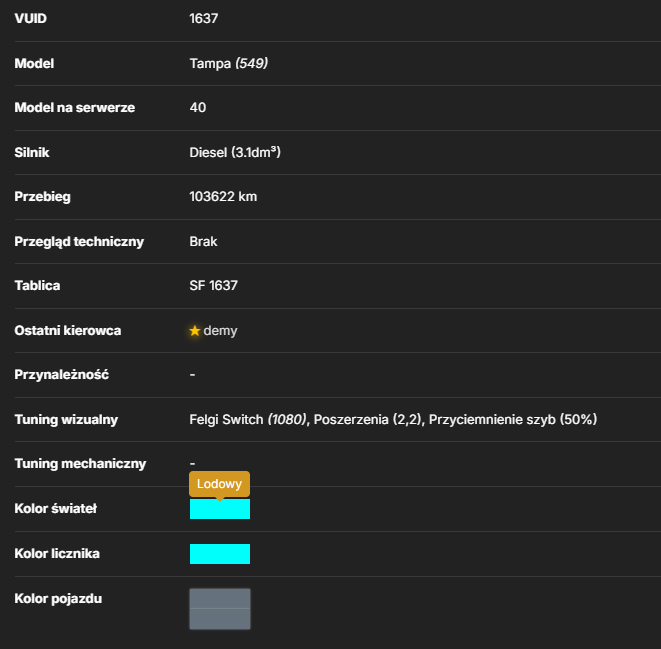Click the Ostatni kierowca row label
This screenshot has width=661, height=649.
click(67, 331)
